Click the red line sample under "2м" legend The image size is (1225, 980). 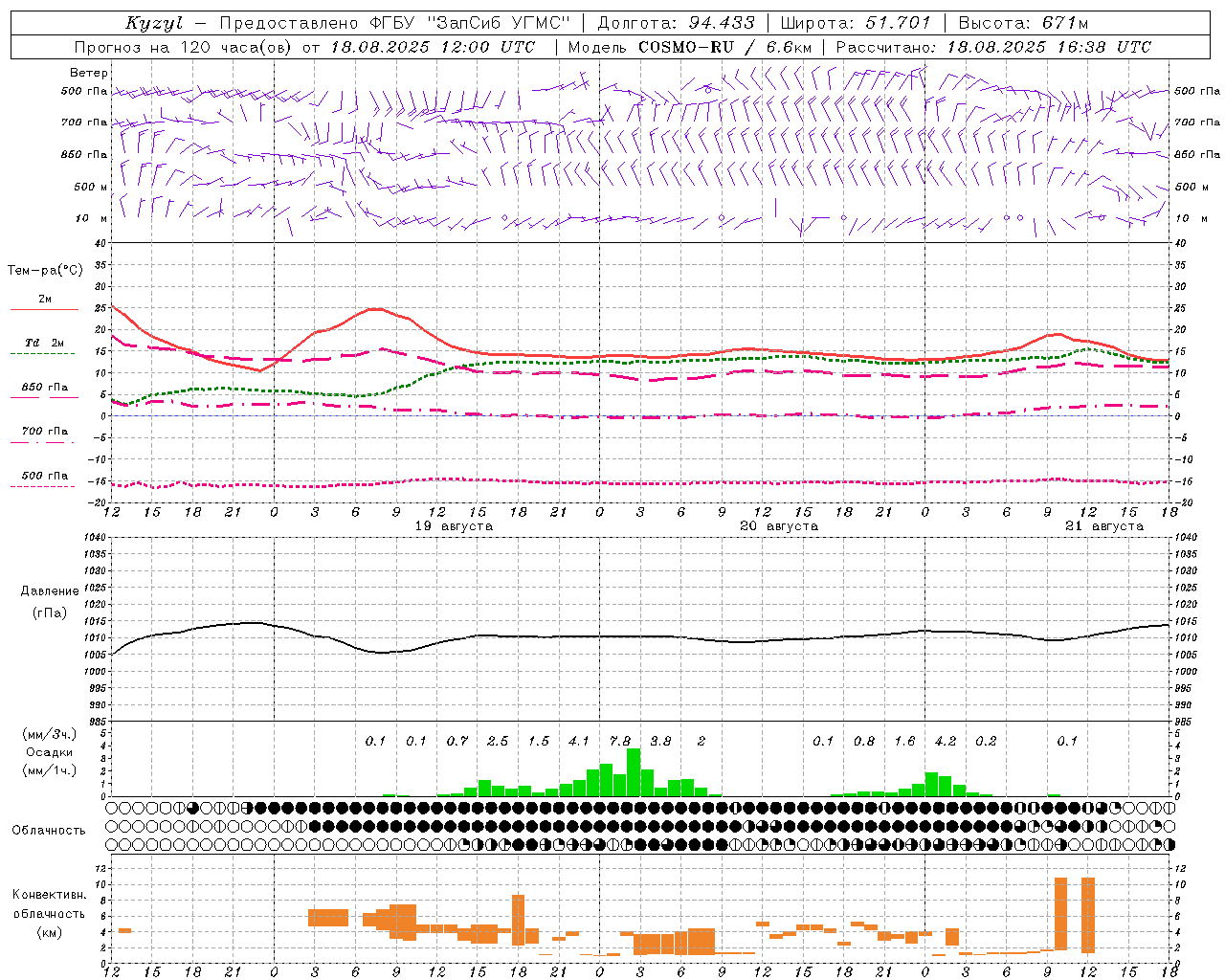click(44, 309)
